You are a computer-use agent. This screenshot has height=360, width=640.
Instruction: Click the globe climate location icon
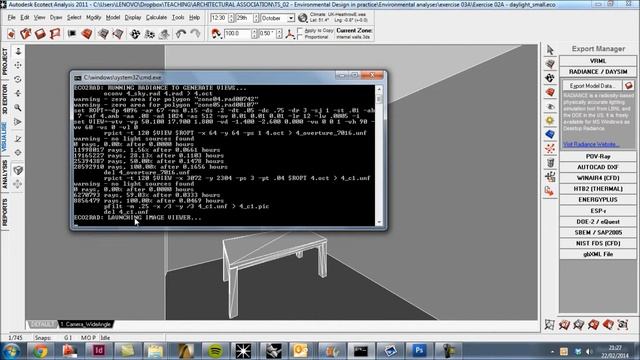302,18
